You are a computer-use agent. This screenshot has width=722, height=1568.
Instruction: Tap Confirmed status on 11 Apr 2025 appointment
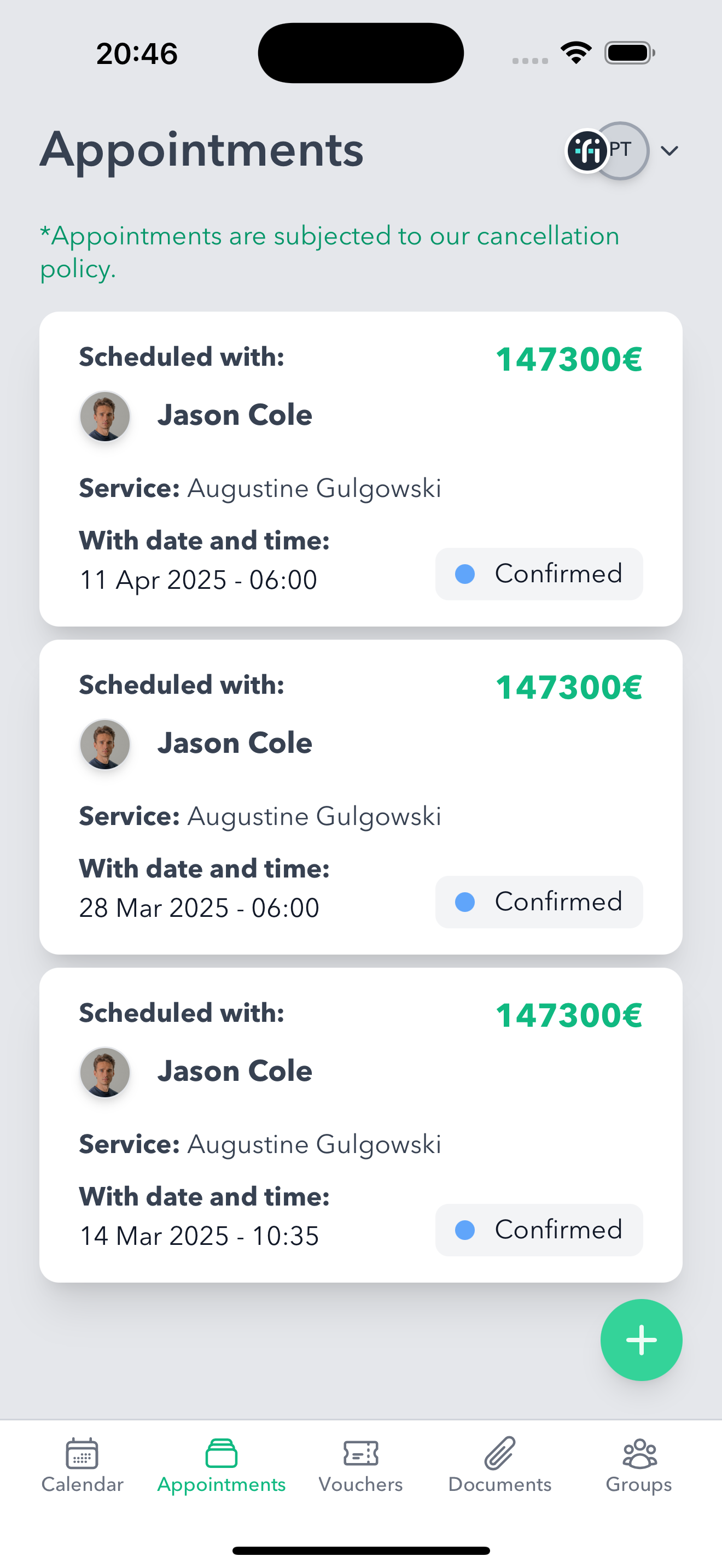[539, 574]
